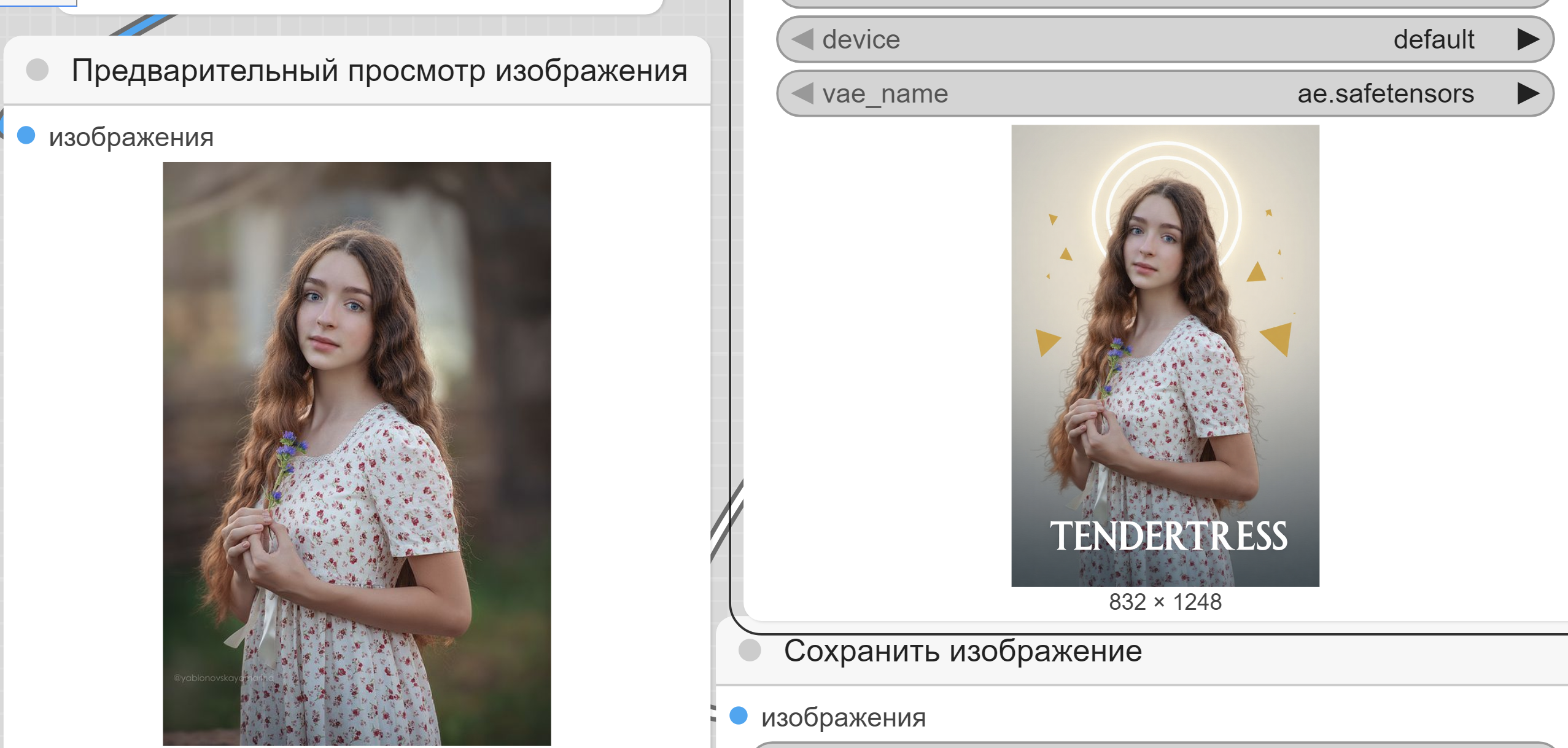Click left arrow on vae_name selector
The width and height of the screenshot is (1568, 748).
click(802, 93)
